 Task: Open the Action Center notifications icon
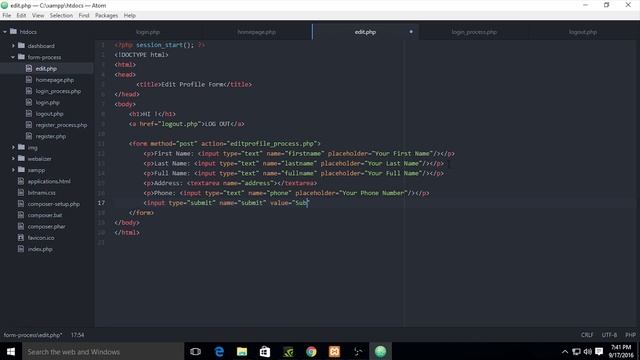pyautogui.click(x=599, y=351)
